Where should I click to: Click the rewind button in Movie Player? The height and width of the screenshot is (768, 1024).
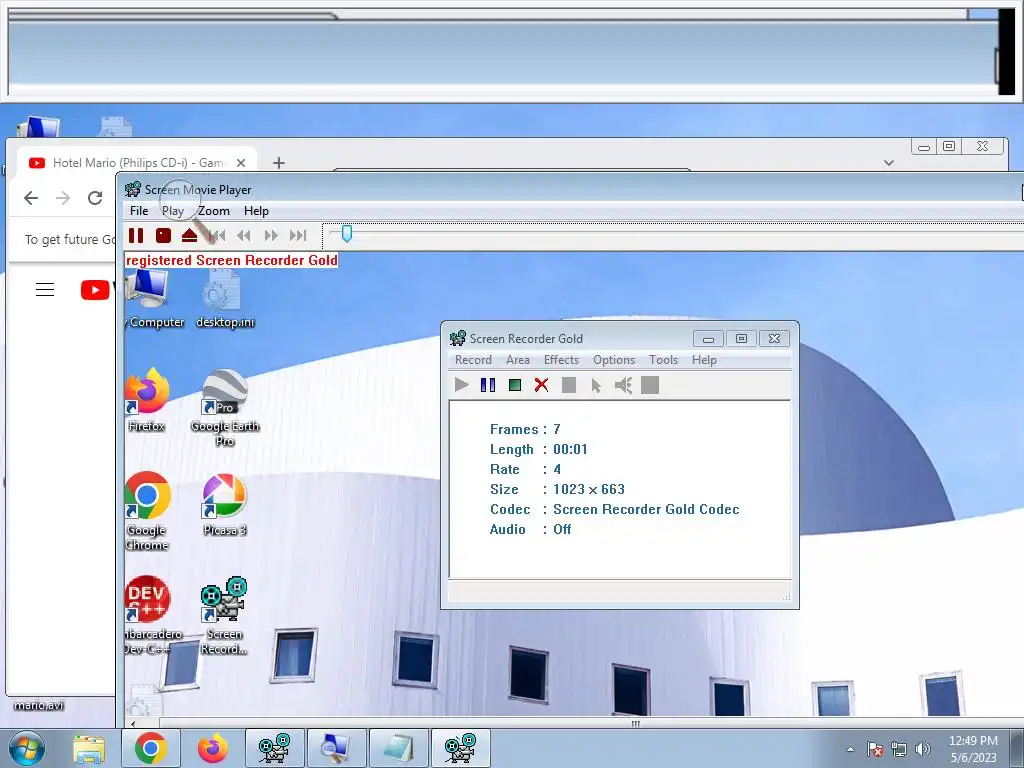244,235
